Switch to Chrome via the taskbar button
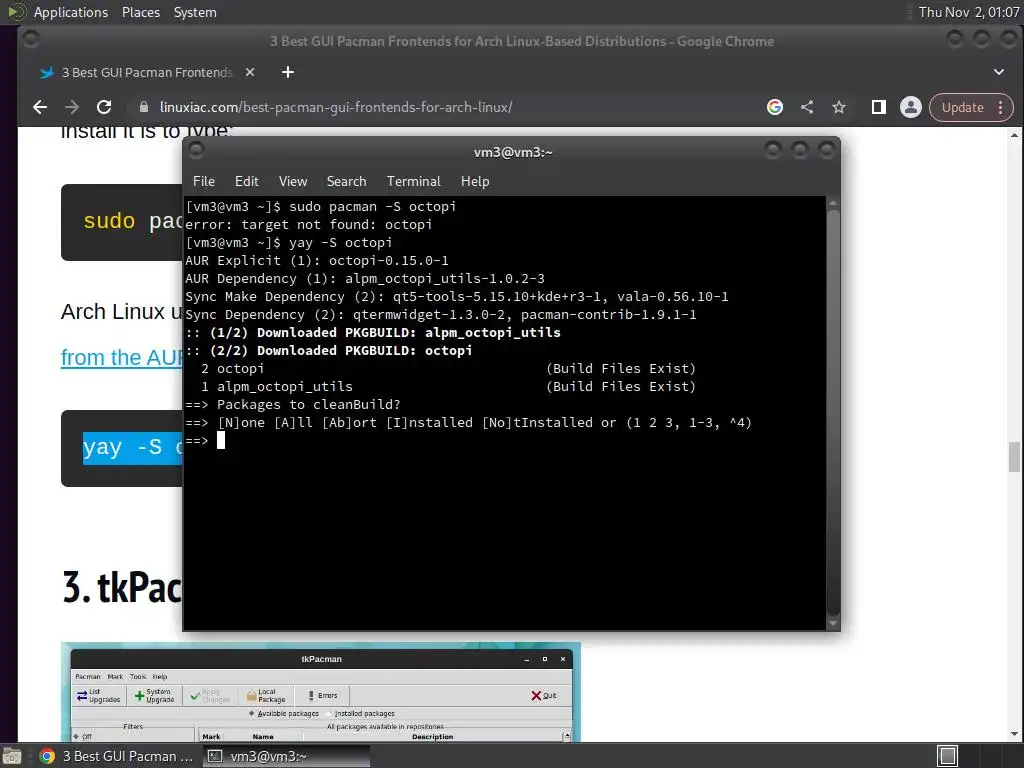This screenshot has height=768, width=1024. coord(116,756)
